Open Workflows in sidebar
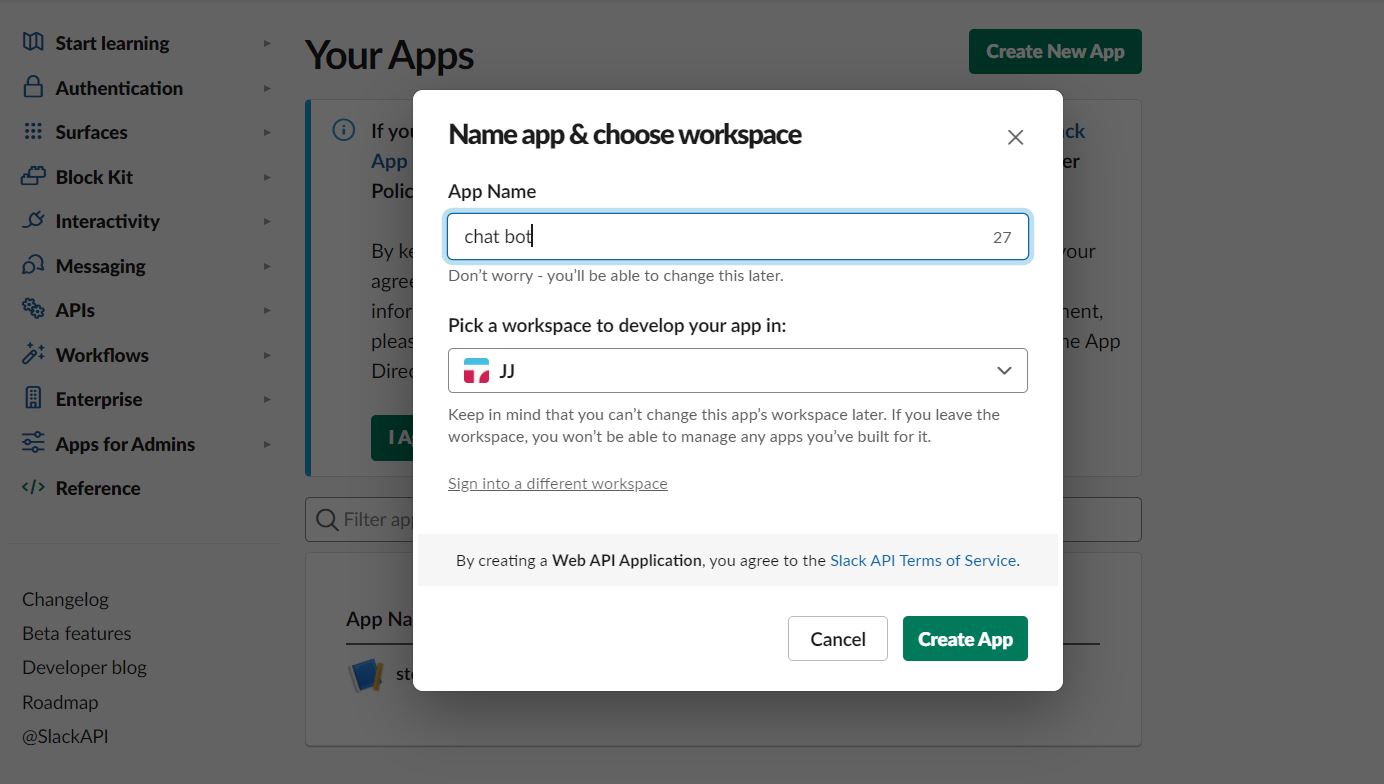The width and height of the screenshot is (1384, 784). pyautogui.click(x=102, y=355)
